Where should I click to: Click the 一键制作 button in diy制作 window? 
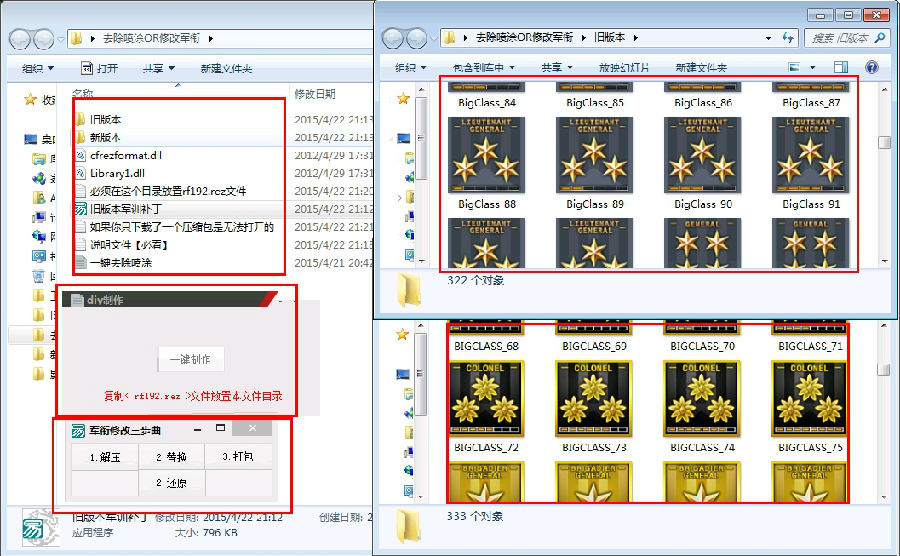point(191,359)
